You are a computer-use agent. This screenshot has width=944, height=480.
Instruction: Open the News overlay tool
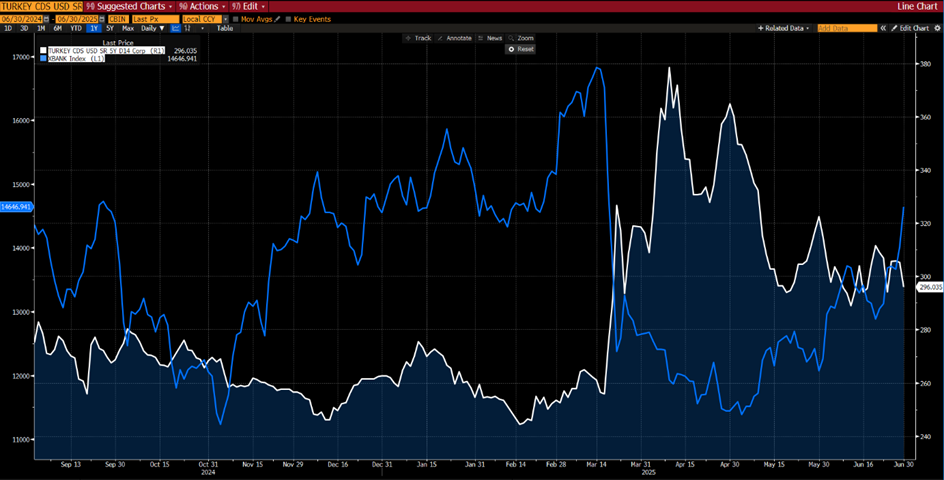point(492,38)
